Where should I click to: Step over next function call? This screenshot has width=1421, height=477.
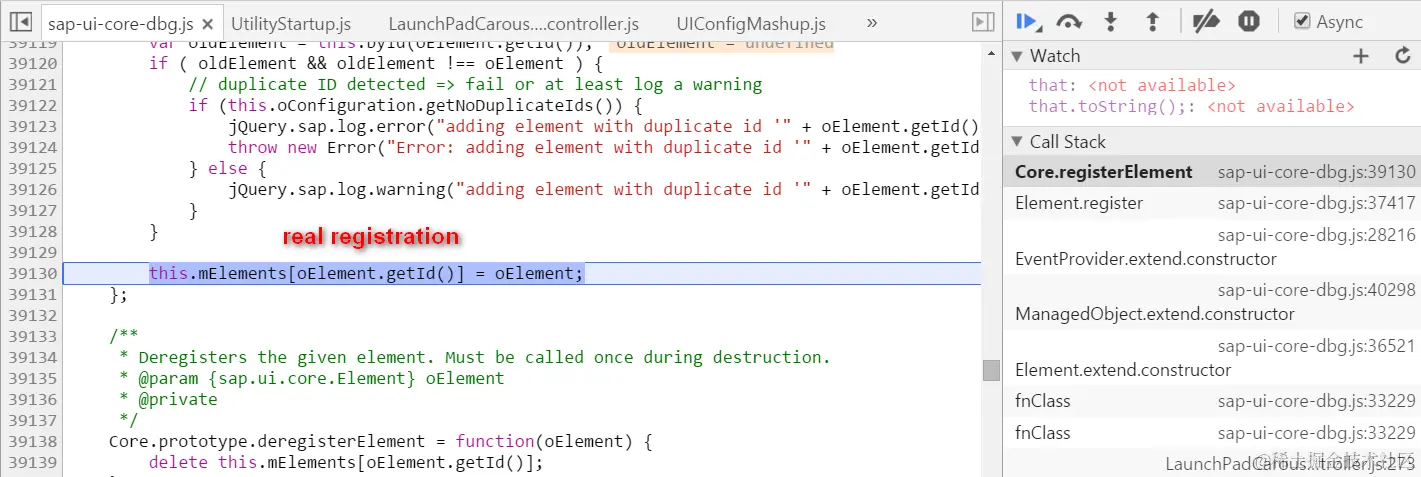click(x=1069, y=21)
